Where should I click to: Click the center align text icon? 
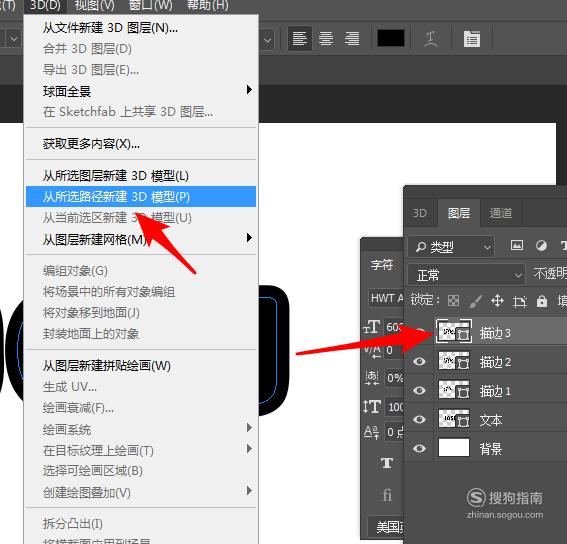pos(326,38)
